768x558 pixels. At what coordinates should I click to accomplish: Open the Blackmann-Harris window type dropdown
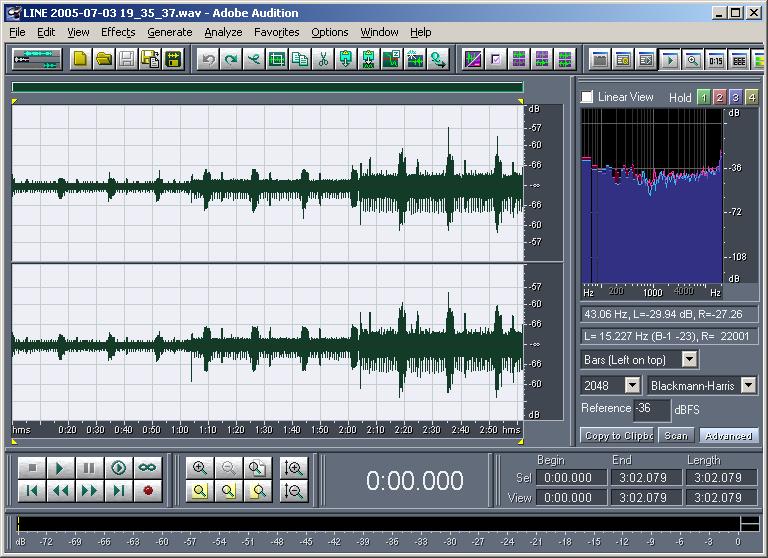click(x=748, y=385)
